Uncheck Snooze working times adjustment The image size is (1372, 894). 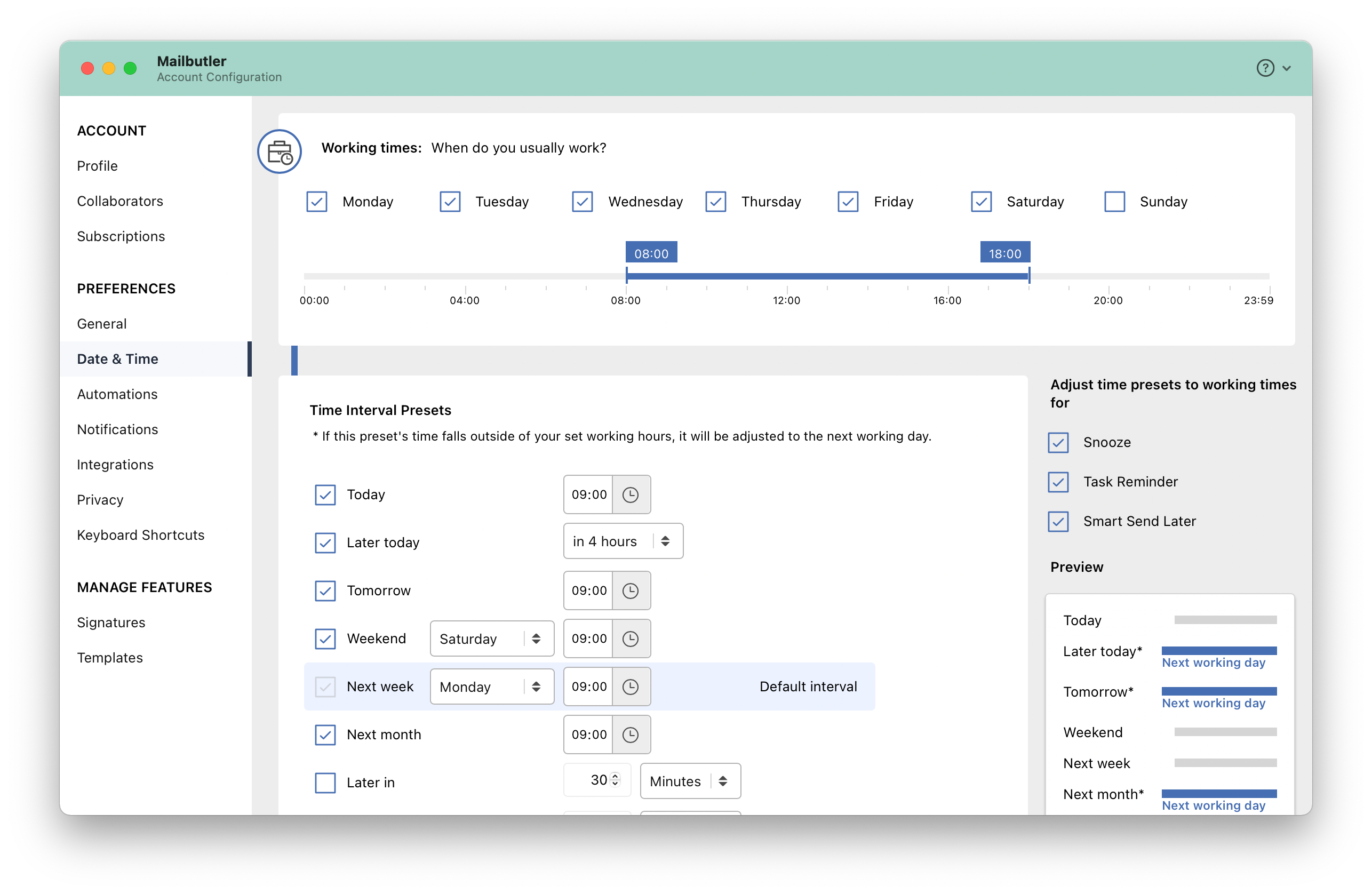click(1058, 443)
